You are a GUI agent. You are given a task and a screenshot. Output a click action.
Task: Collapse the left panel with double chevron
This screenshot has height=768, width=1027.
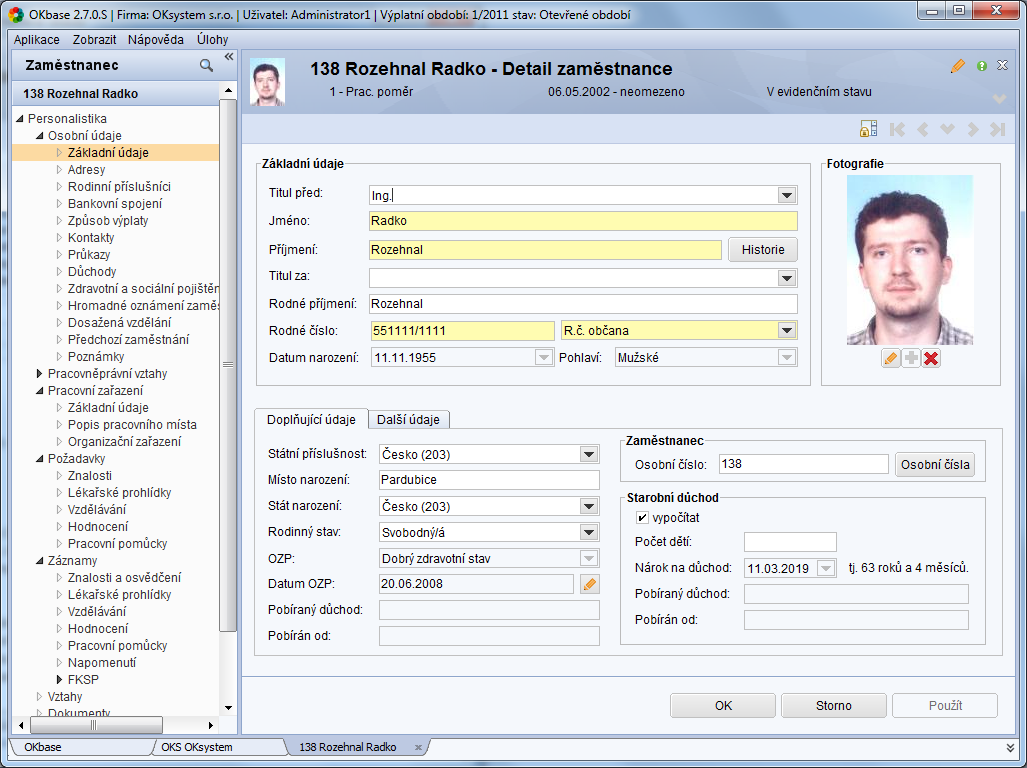click(229, 57)
